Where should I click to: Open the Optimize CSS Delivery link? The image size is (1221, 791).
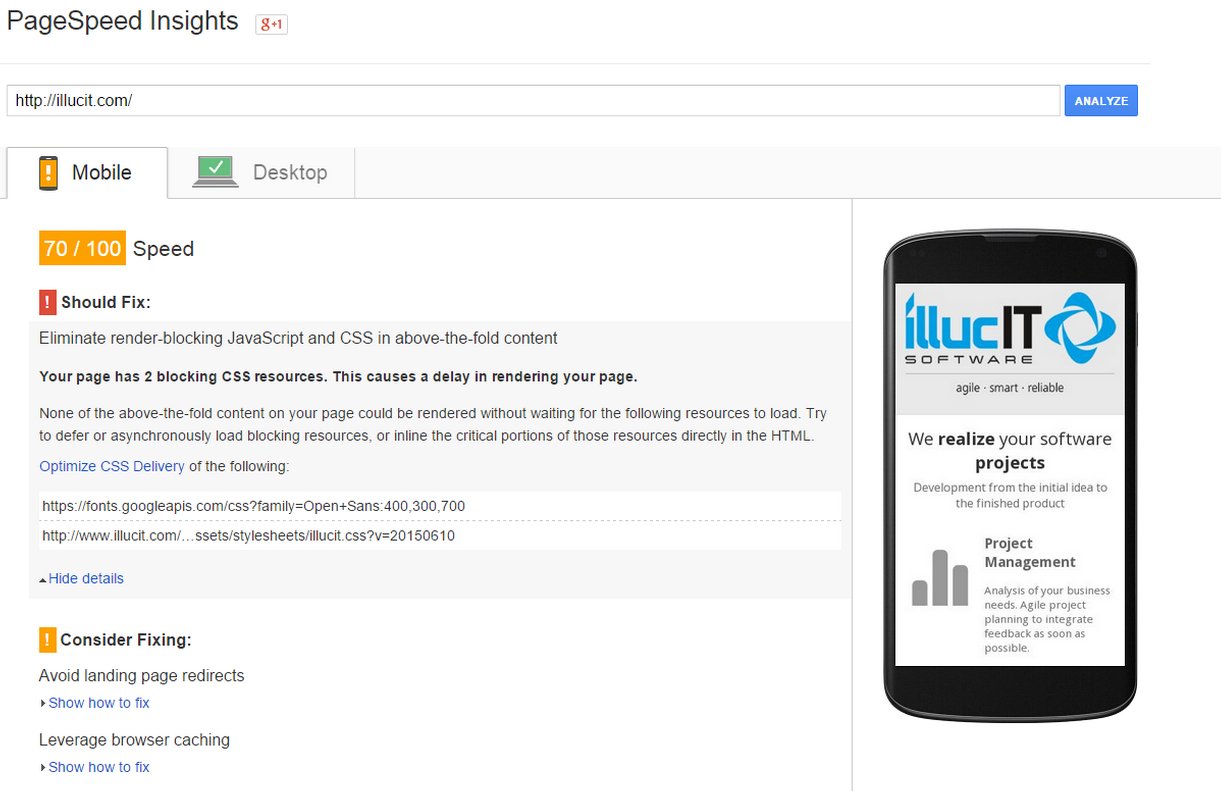[x=112, y=466]
